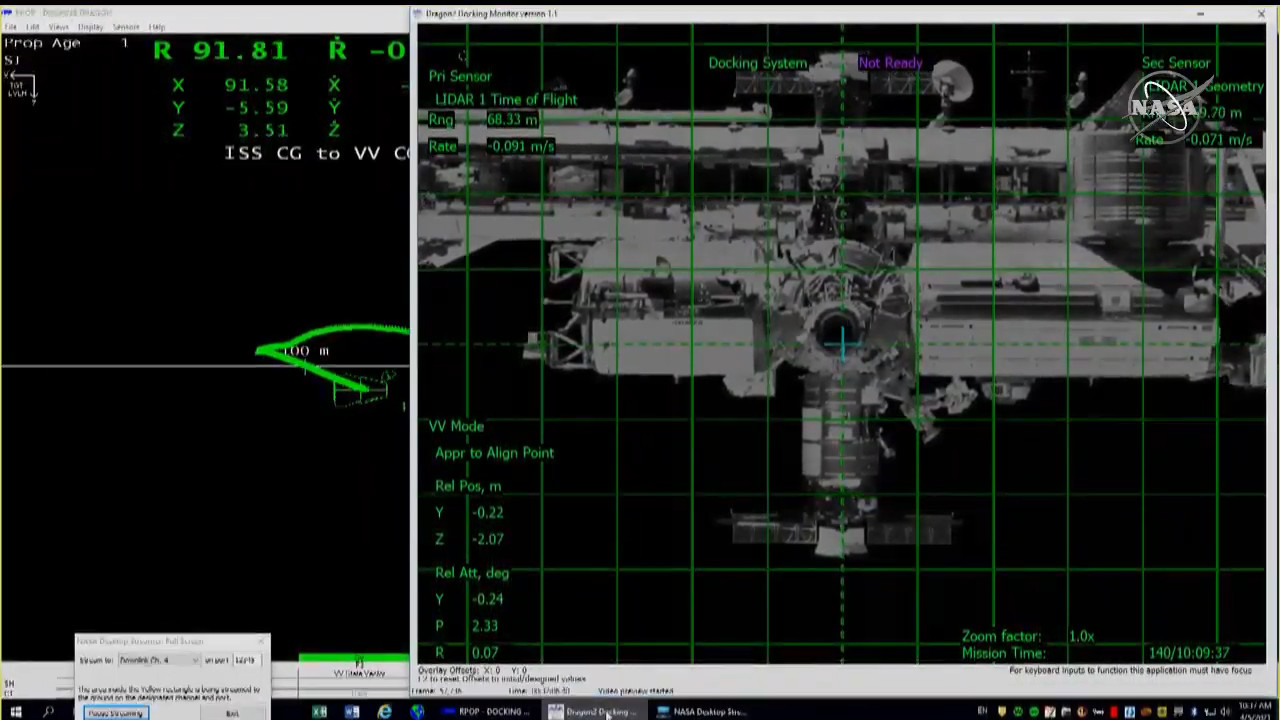This screenshot has width=1280, height=720.
Task: Open the File menu in RPOP
Action: coord(10,26)
